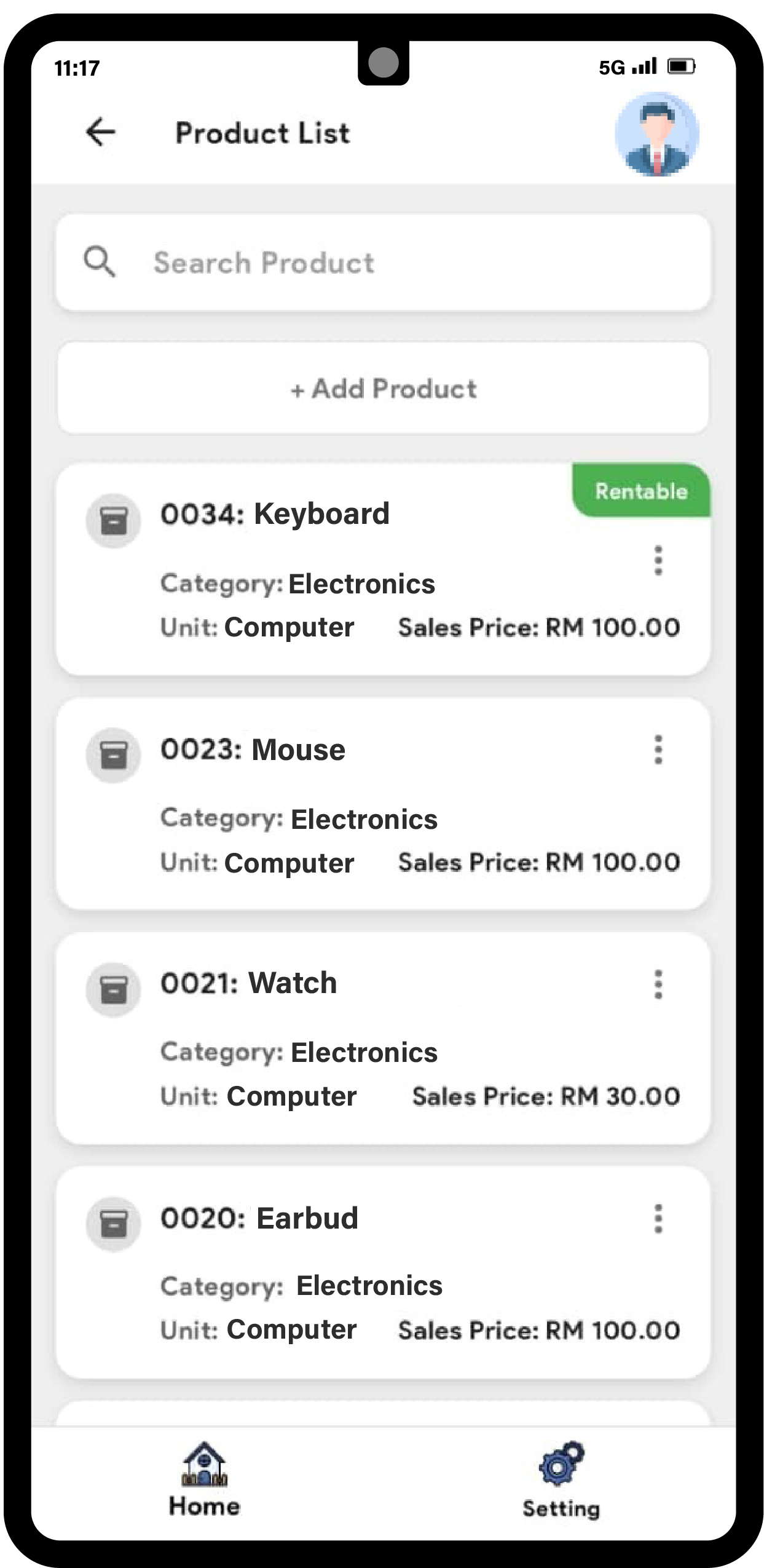Tap the Watch product box icon
The width and height of the screenshot is (764, 1568).
click(114, 989)
